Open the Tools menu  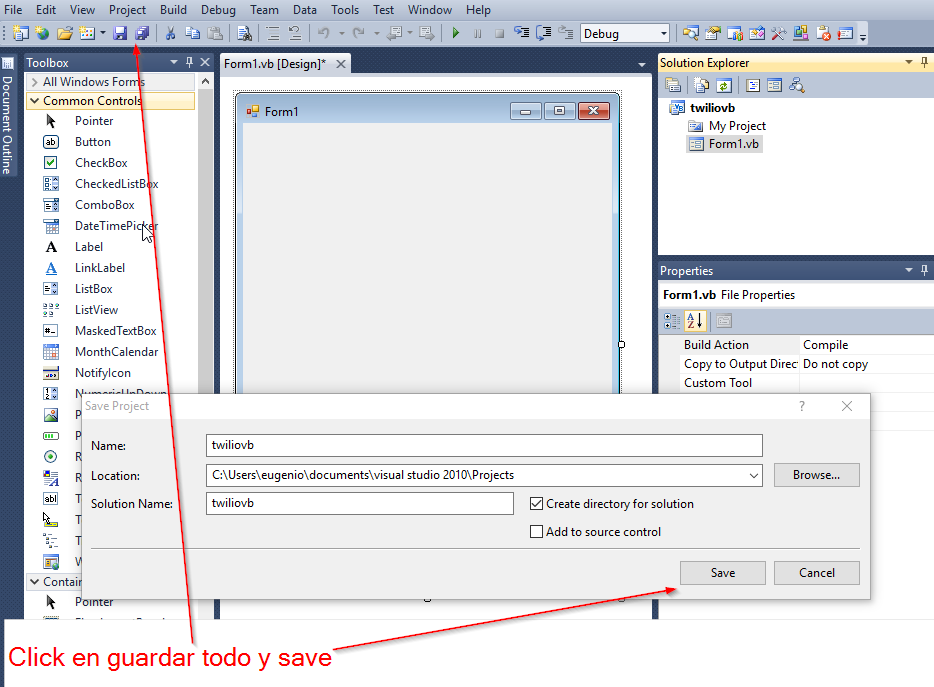[345, 10]
